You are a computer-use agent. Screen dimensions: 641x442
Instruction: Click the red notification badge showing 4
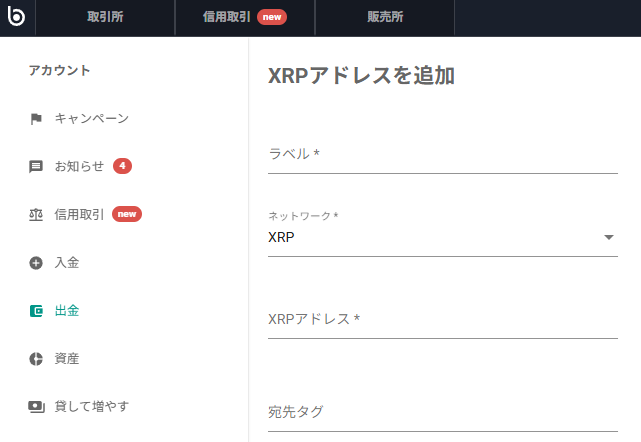pos(122,166)
